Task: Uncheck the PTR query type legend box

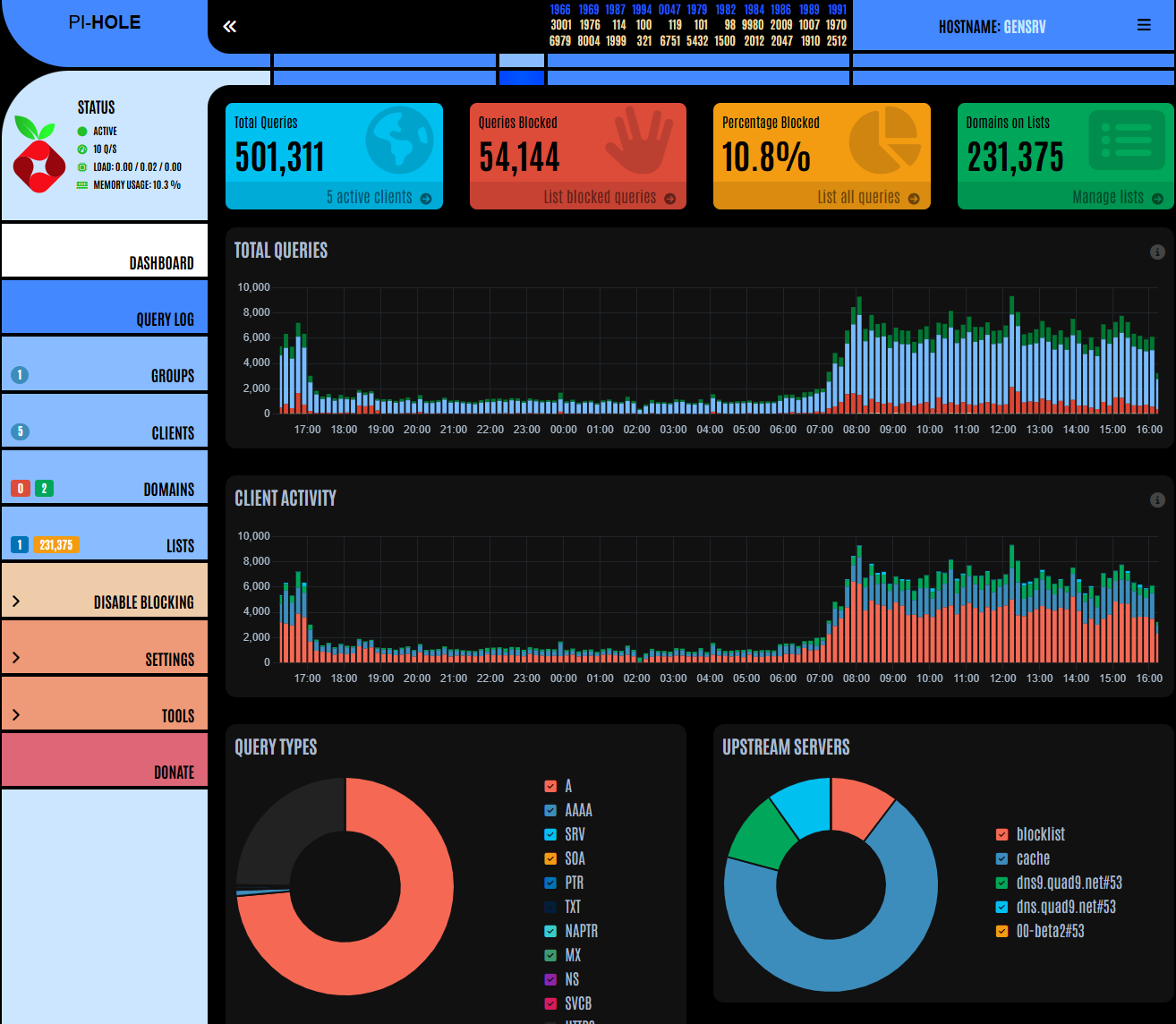Action: [550, 883]
